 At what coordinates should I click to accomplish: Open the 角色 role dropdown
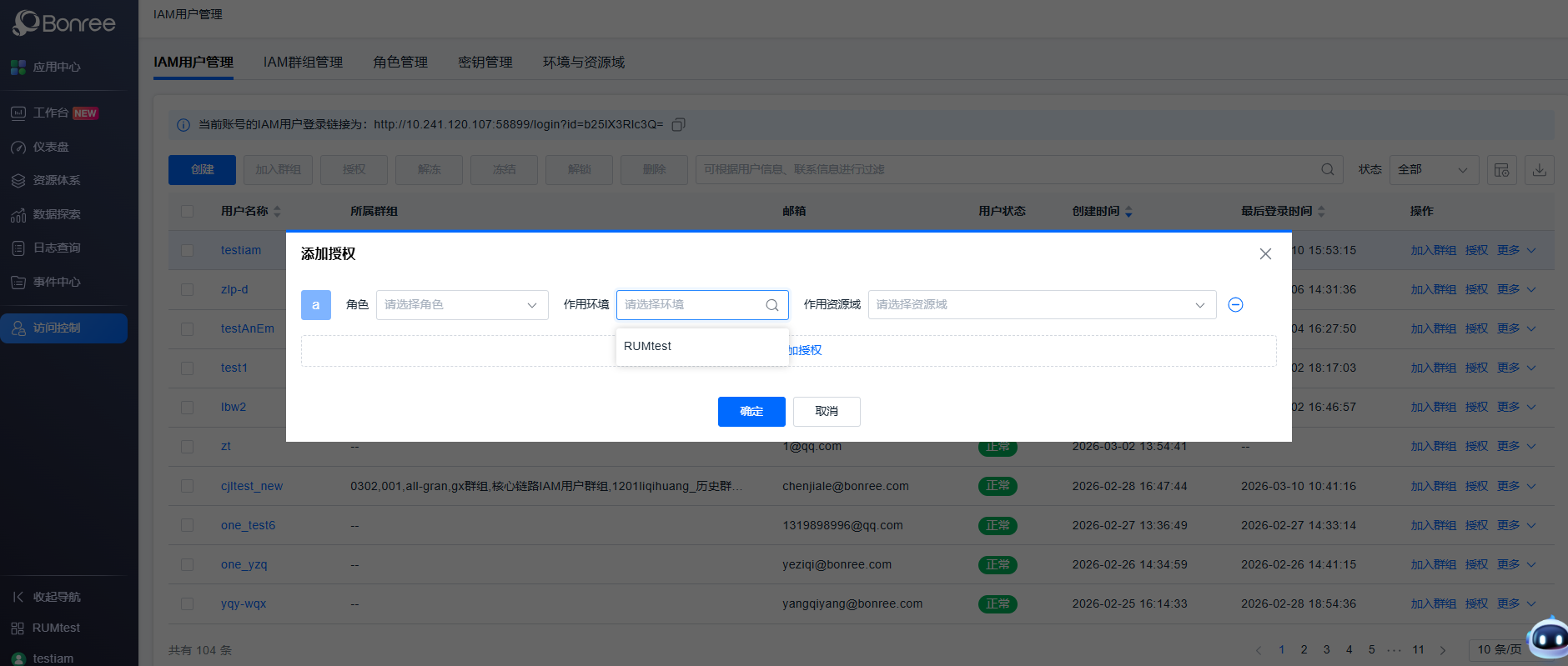tap(462, 305)
